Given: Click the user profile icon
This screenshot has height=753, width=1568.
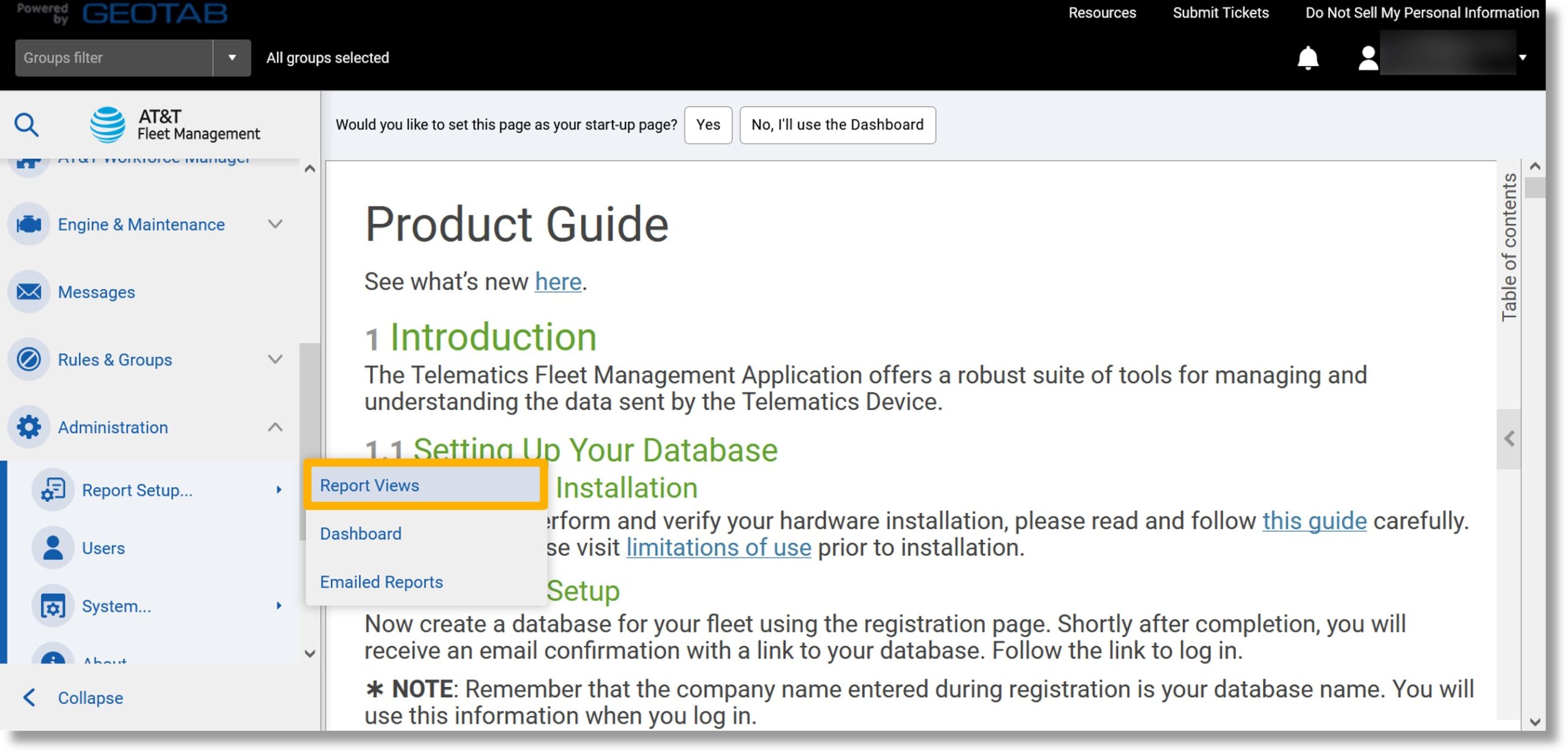Looking at the screenshot, I should coord(1368,58).
